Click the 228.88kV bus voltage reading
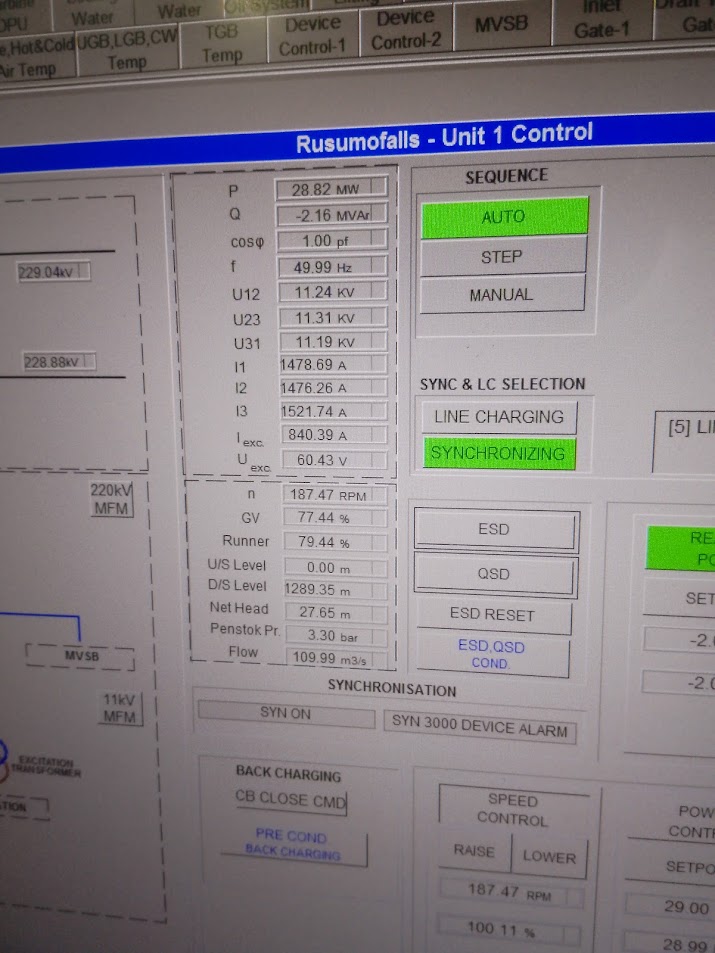 [59, 362]
